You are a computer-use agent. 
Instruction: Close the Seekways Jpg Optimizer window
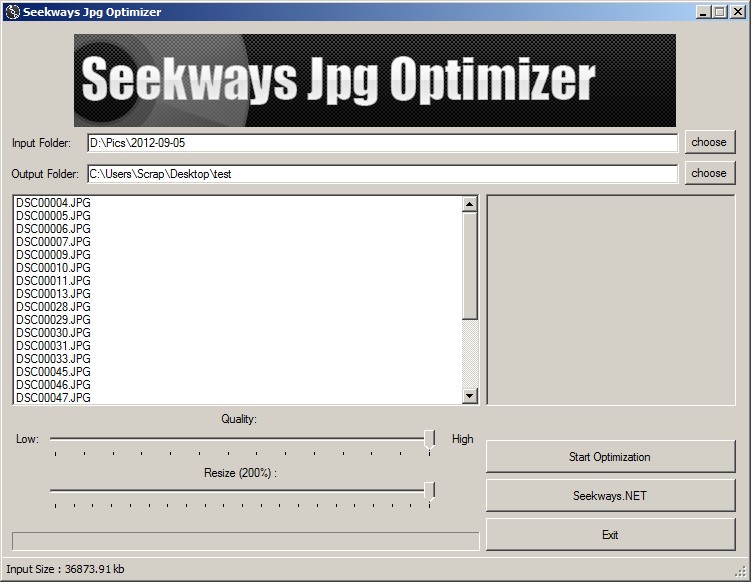click(738, 12)
